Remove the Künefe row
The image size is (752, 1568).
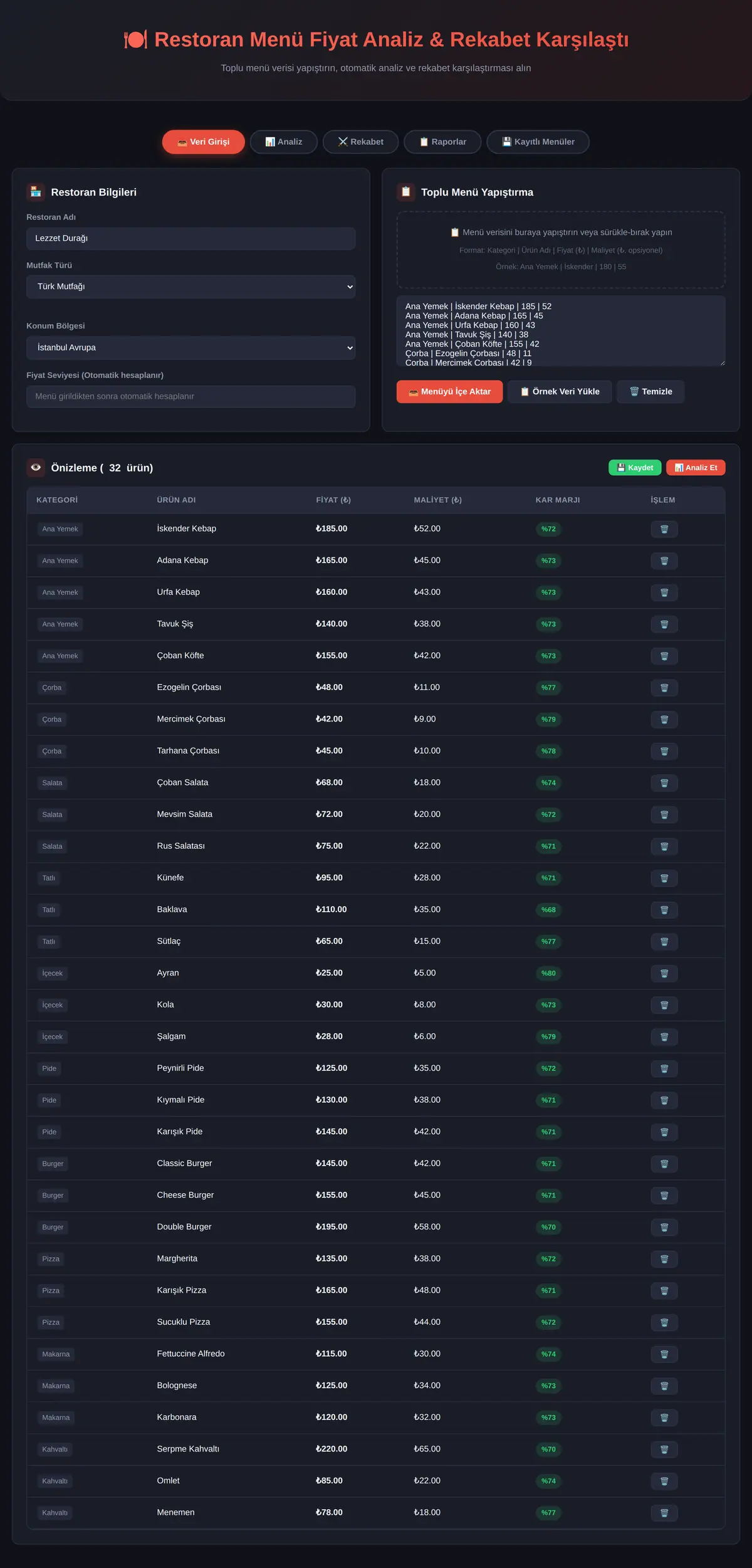(x=664, y=878)
